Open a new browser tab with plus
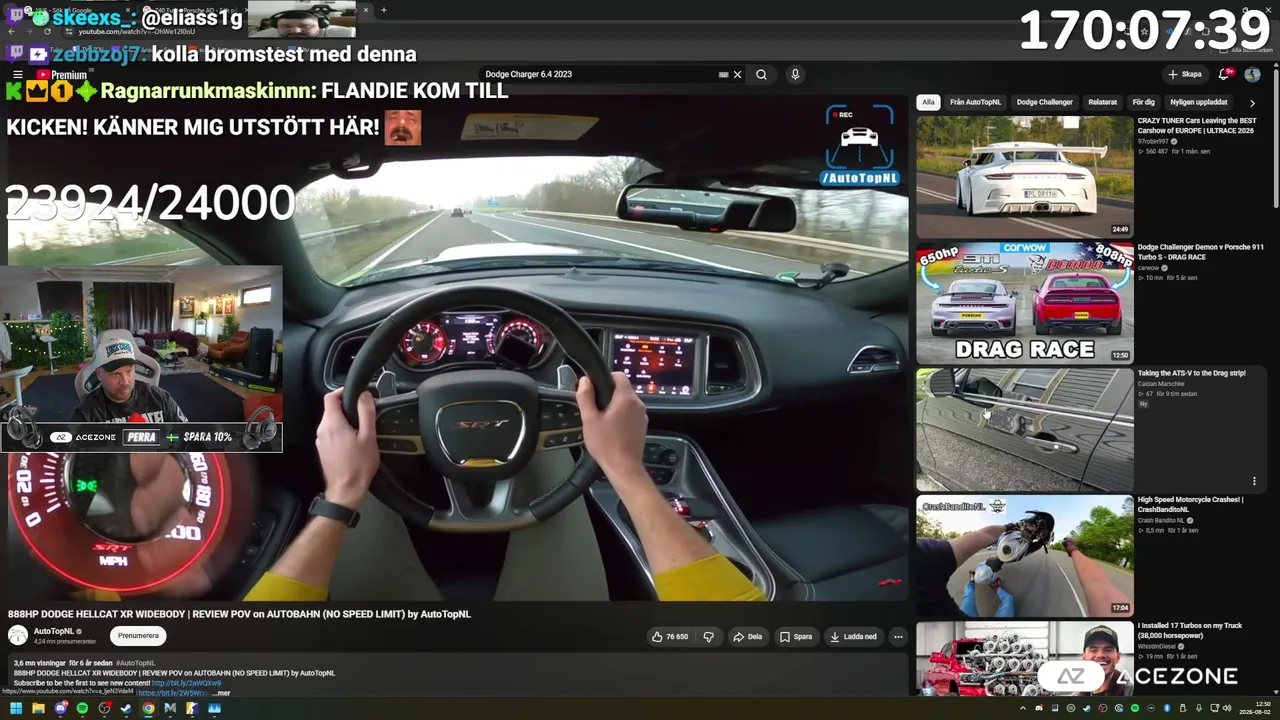The height and width of the screenshot is (720, 1280). coord(383,10)
